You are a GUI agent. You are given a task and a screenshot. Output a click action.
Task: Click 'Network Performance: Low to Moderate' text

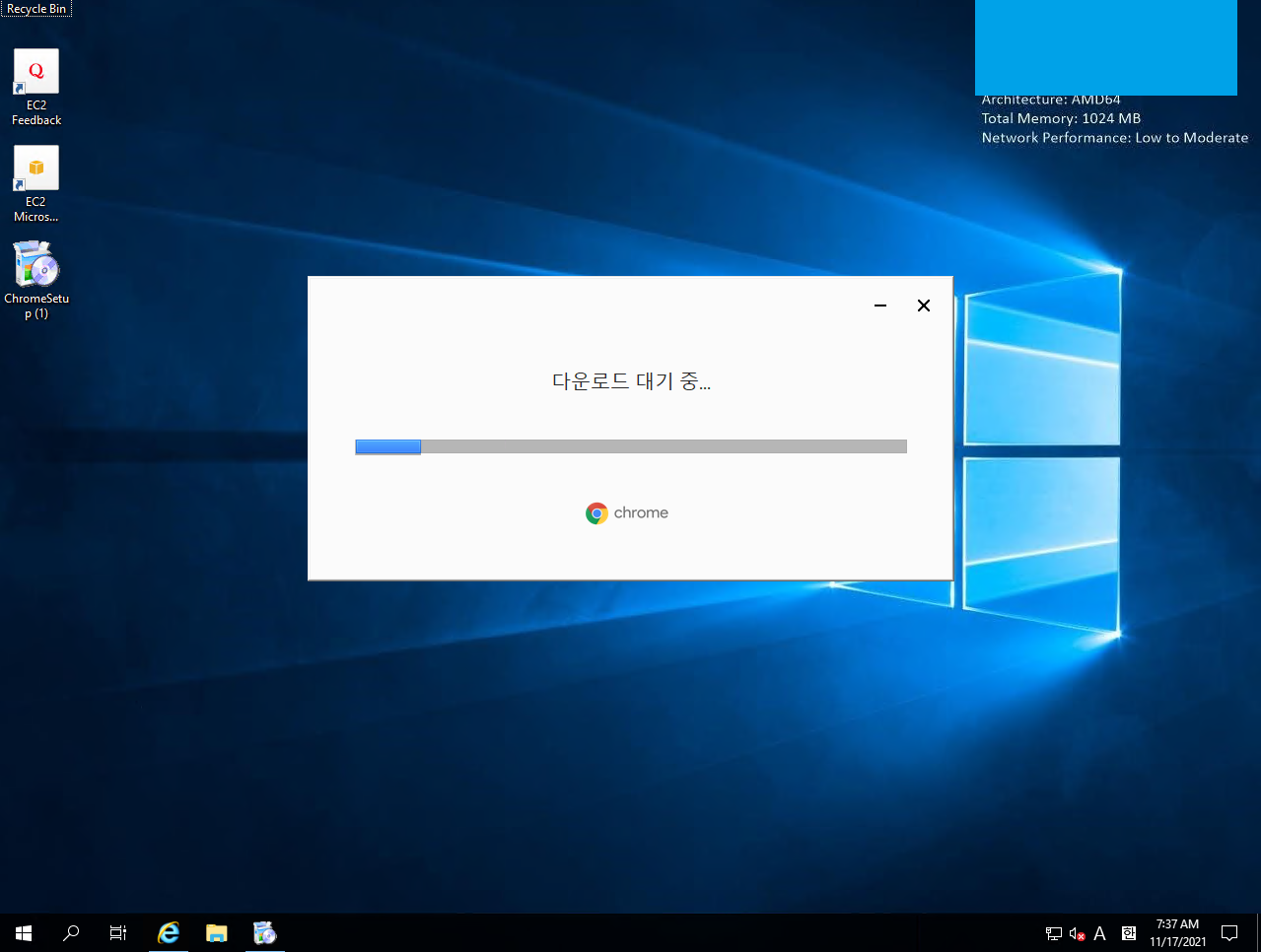(x=1115, y=138)
